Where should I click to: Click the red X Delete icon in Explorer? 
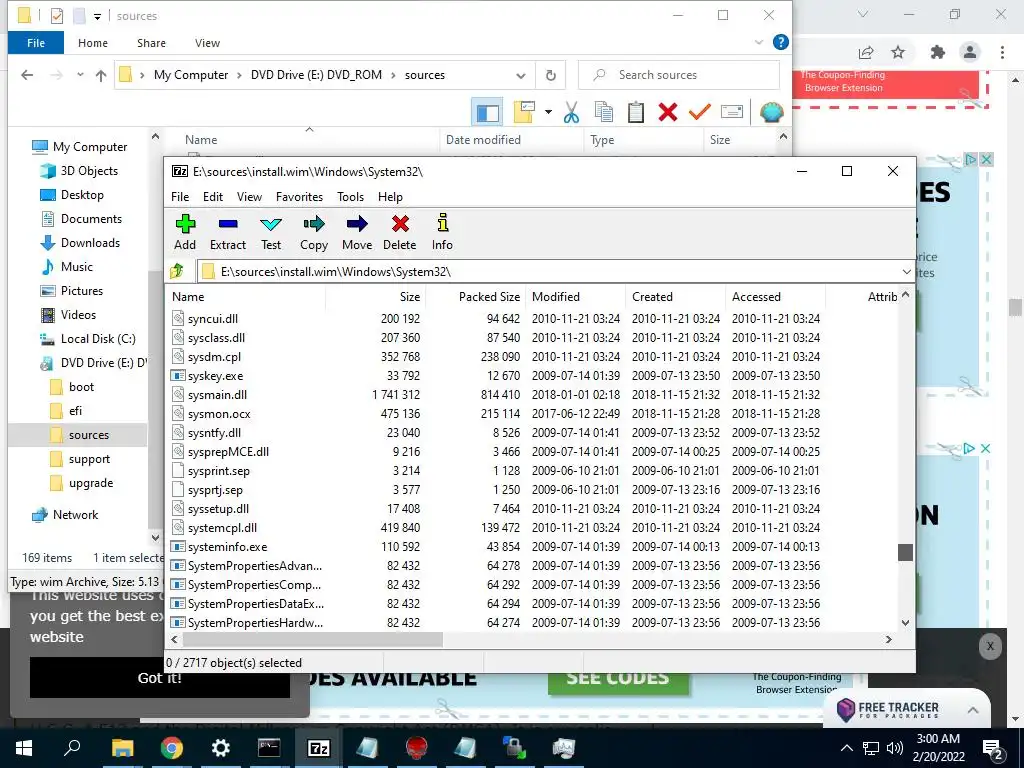tap(667, 112)
